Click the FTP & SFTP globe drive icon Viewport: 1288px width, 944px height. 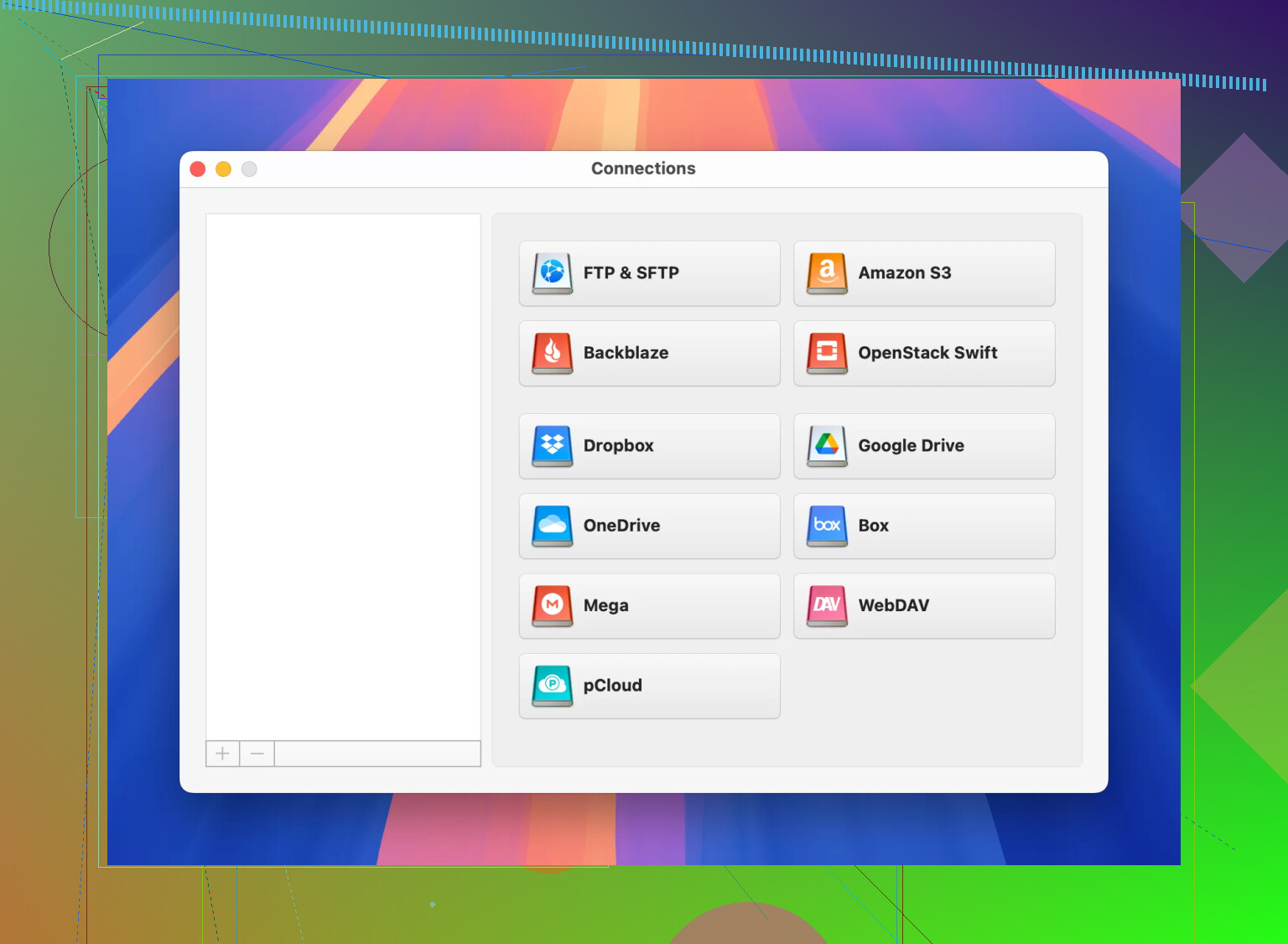click(553, 273)
